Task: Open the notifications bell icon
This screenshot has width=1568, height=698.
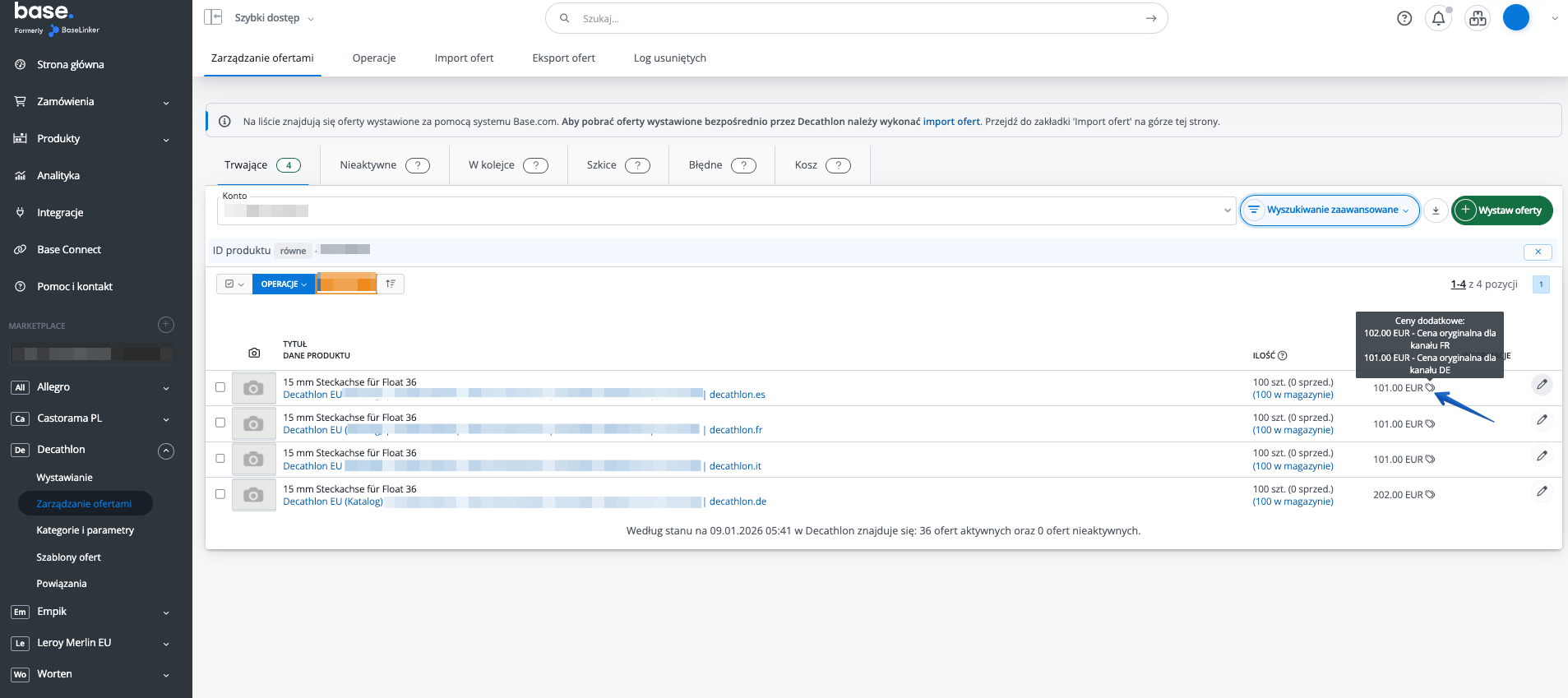Action: (1438, 18)
